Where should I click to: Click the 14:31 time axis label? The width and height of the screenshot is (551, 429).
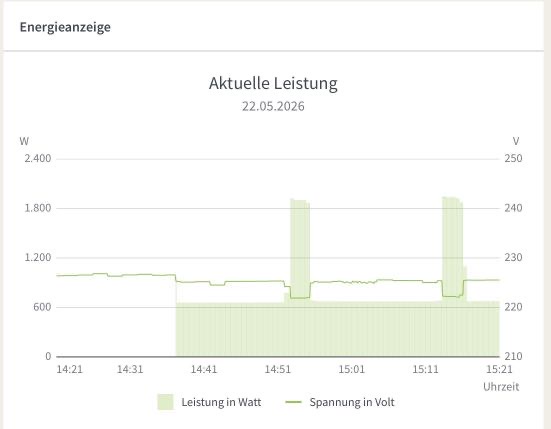130,369
